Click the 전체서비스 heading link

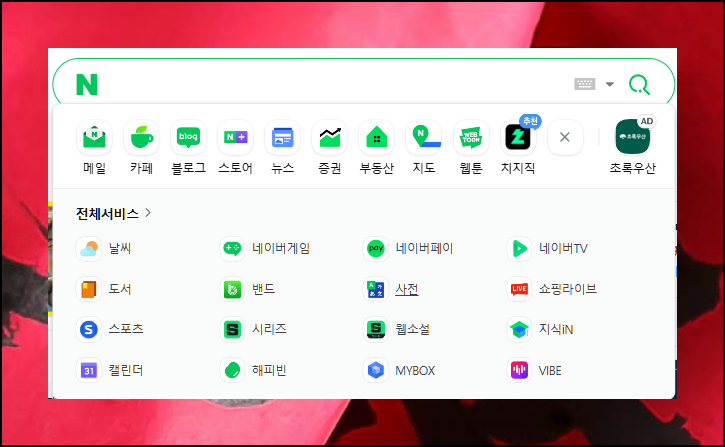coord(107,214)
